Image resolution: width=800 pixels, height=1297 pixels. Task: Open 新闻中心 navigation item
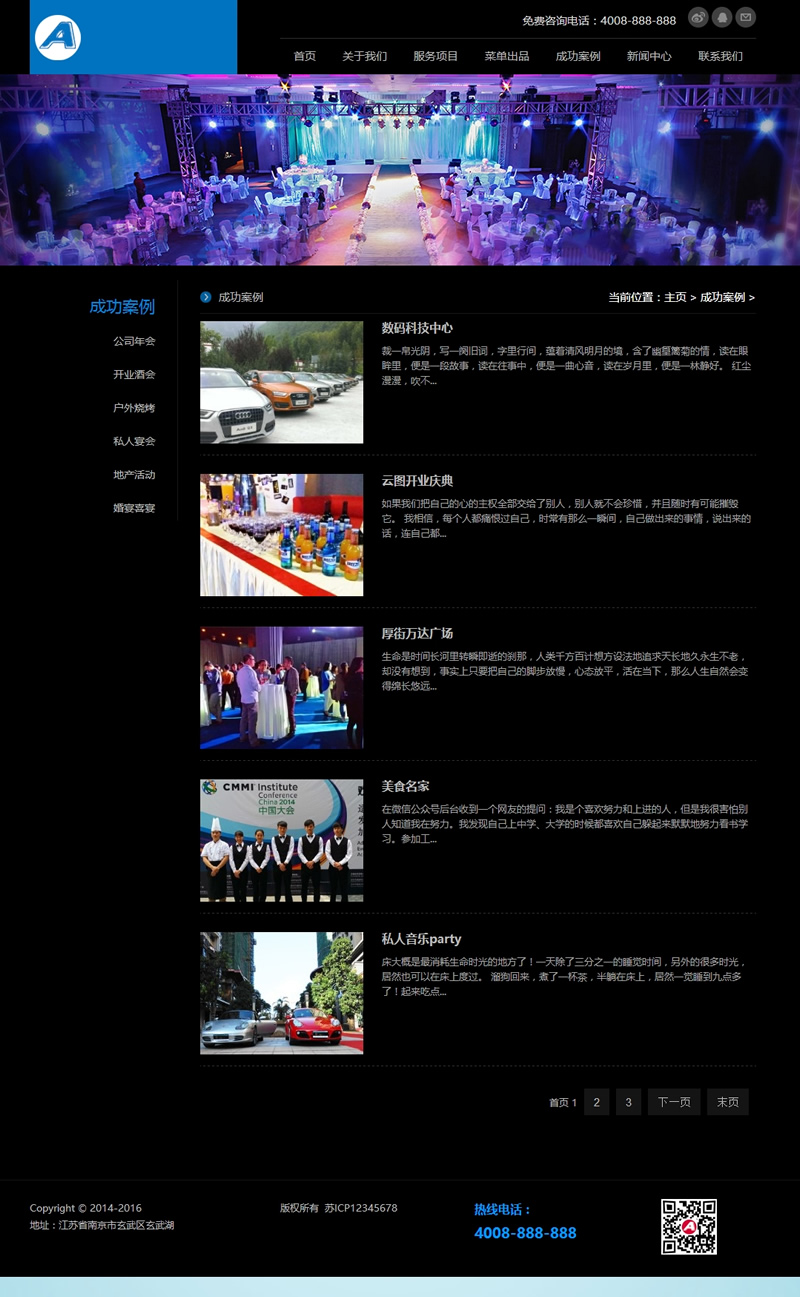click(x=649, y=56)
